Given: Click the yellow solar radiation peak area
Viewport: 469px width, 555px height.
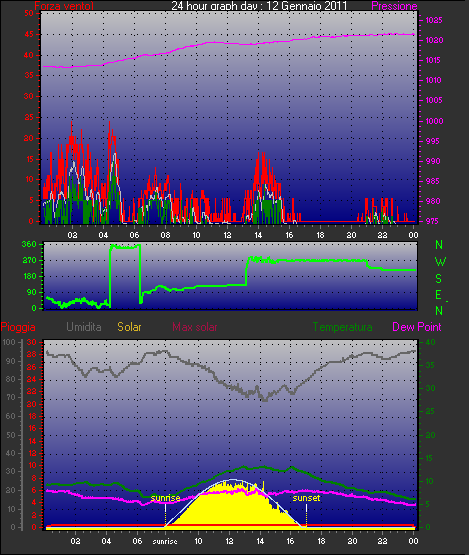Looking at the screenshot, I should (x=230, y=506).
